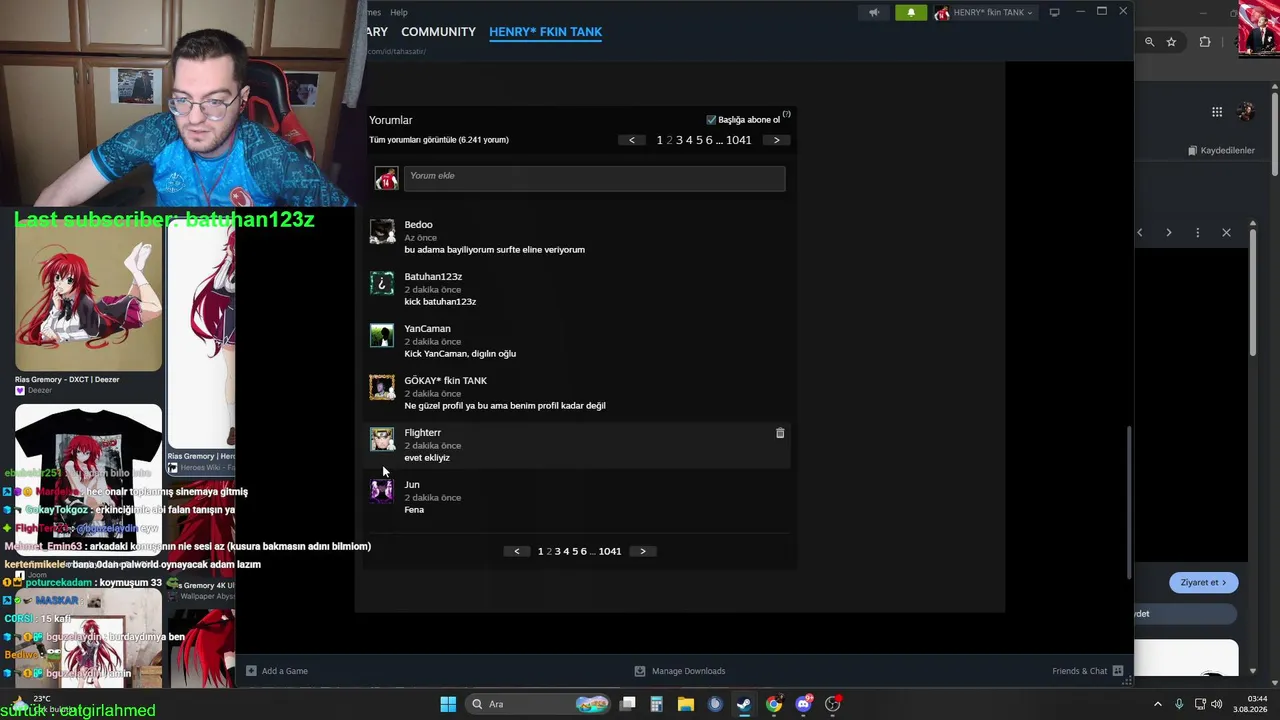This screenshot has height=720, width=1280.
Task: Go to previous image in Chrome panel
Action: (x=1139, y=233)
